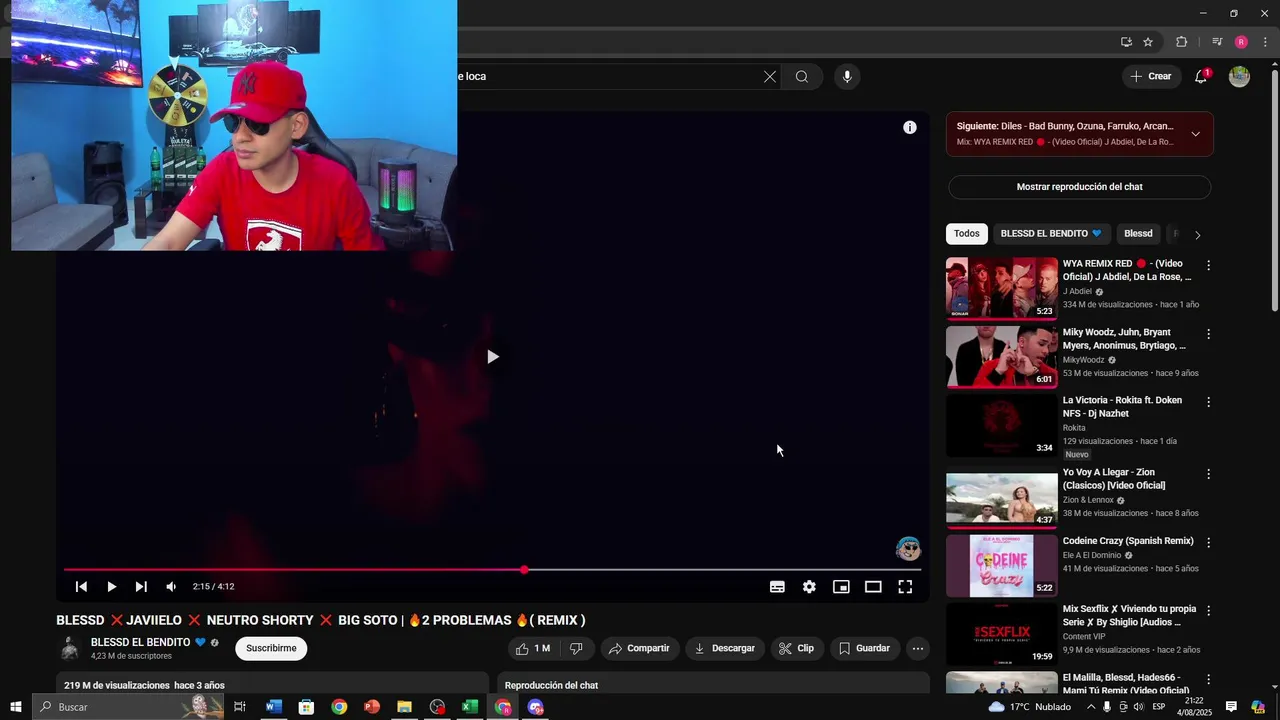Screen dimensions: 1280x720
Task: Click Suscribirme button
Action: [271, 648]
